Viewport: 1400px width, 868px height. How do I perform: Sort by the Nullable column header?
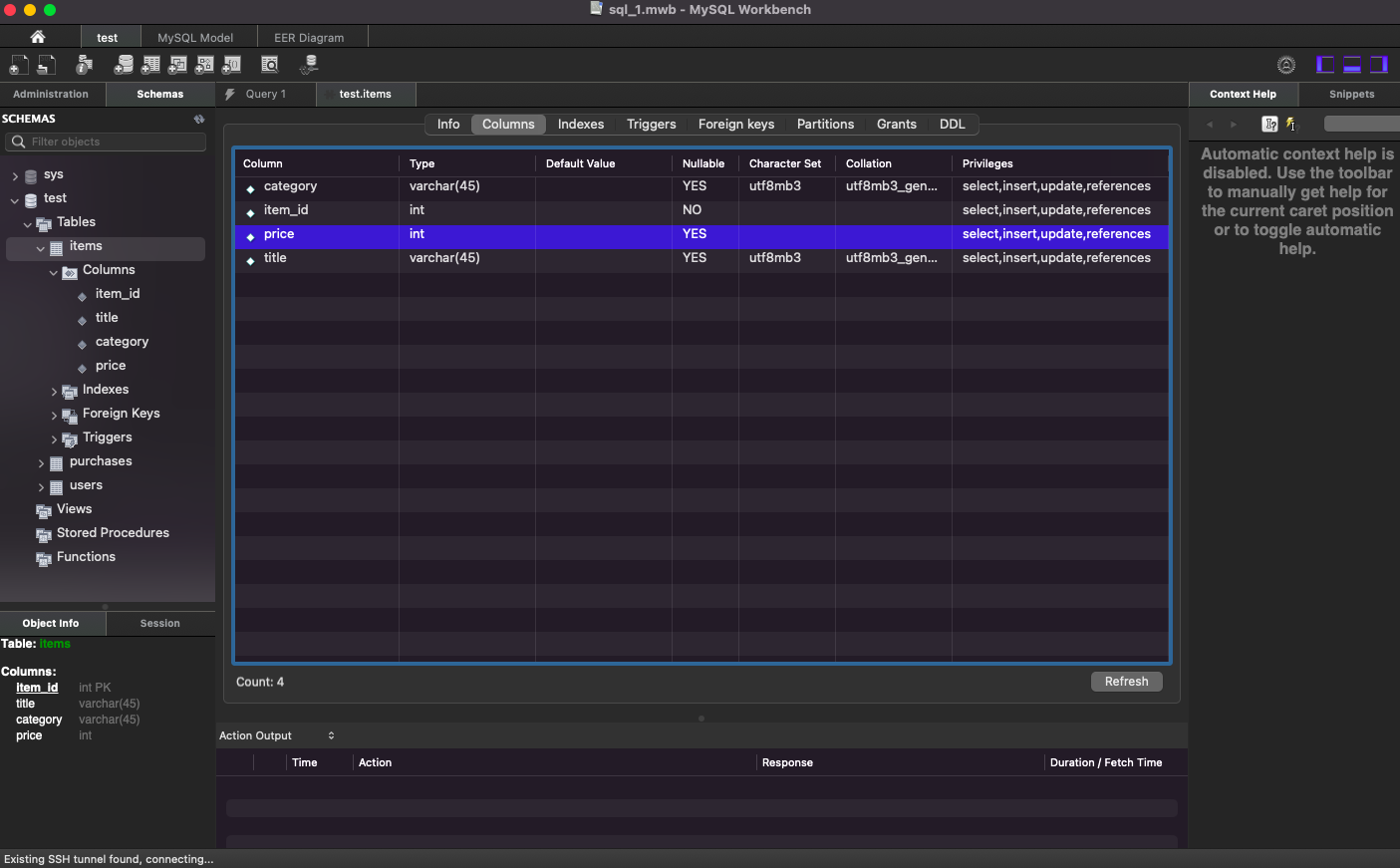[703, 163]
